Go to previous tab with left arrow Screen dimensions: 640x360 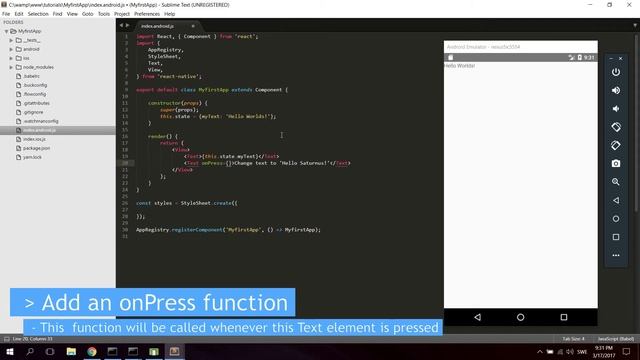pyautogui.click(x=121, y=25)
